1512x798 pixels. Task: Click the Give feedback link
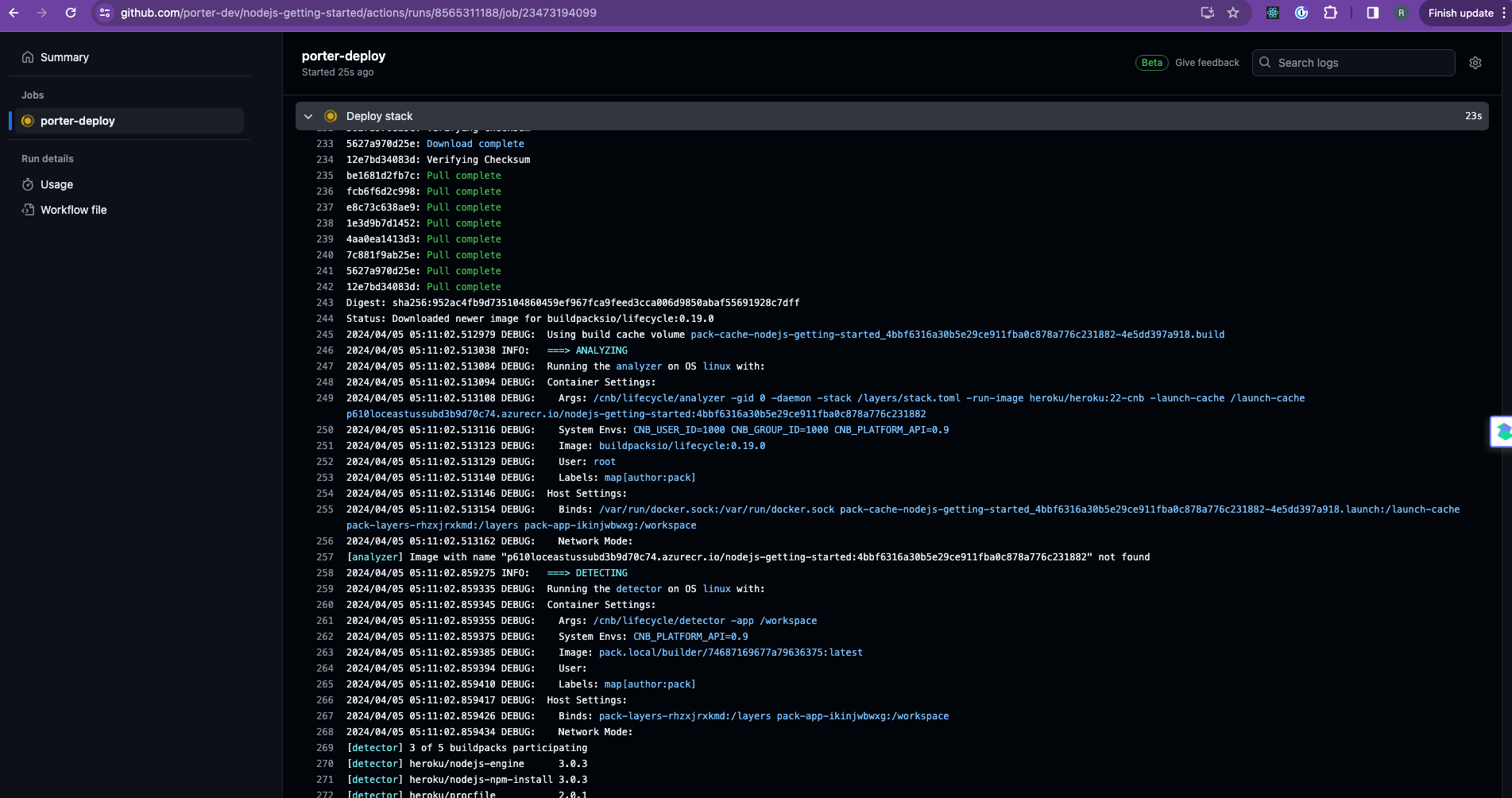(x=1207, y=62)
